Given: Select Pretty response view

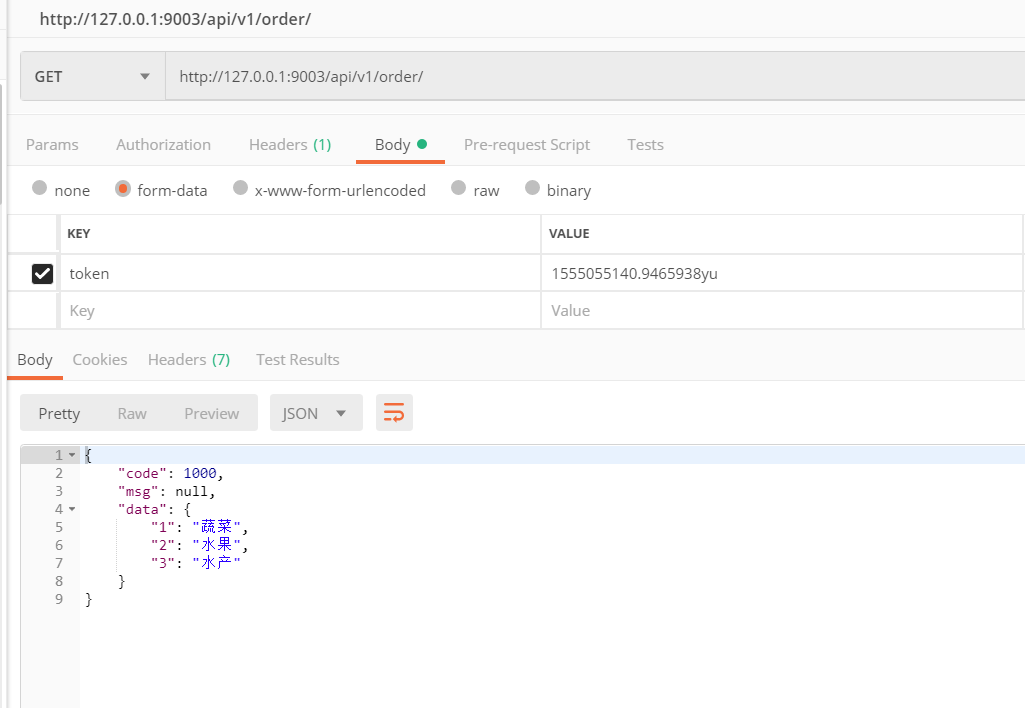Looking at the screenshot, I should coord(59,413).
